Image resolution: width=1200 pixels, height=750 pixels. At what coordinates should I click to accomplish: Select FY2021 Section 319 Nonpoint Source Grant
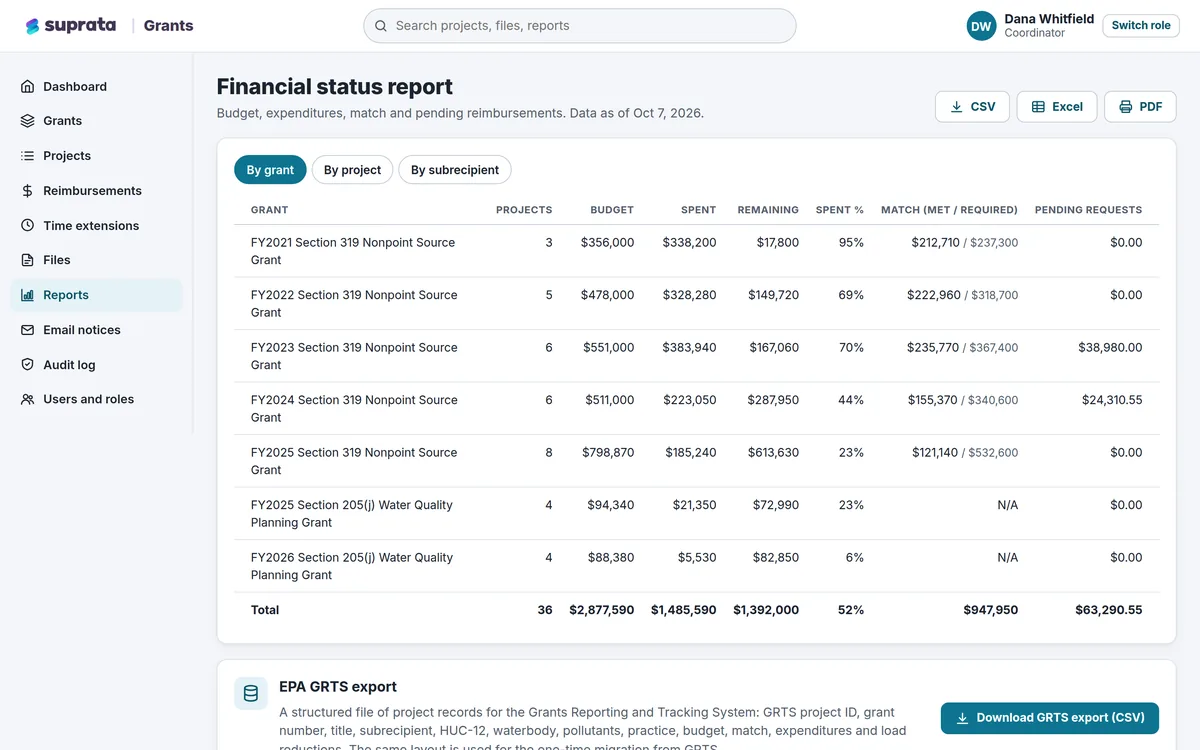tap(353, 251)
